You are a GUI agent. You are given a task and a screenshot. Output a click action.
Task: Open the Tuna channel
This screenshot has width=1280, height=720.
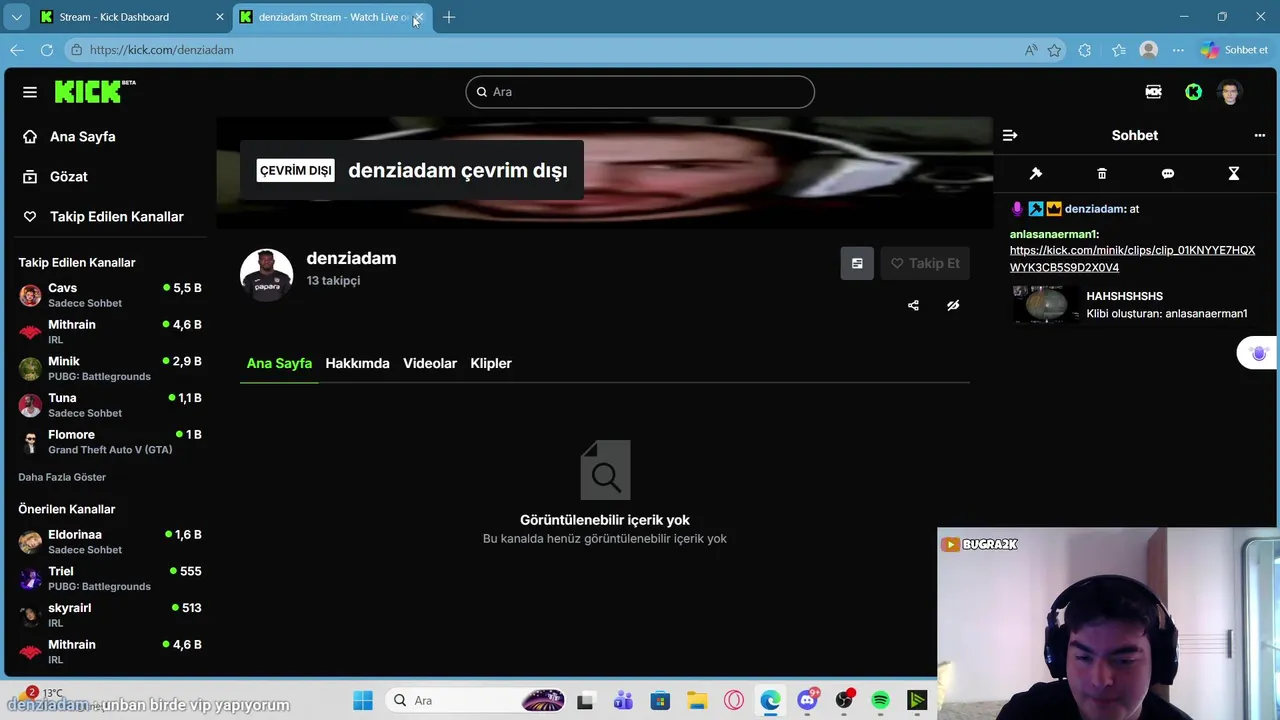click(110, 405)
